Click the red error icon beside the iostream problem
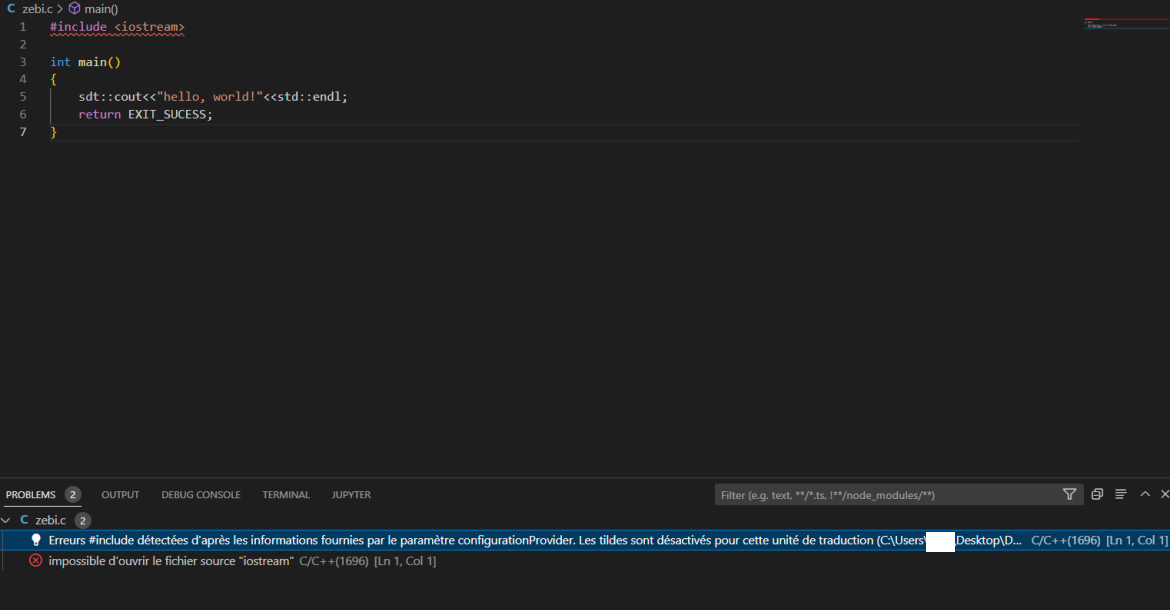Viewport: 1172px width, 610px height. click(36, 561)
